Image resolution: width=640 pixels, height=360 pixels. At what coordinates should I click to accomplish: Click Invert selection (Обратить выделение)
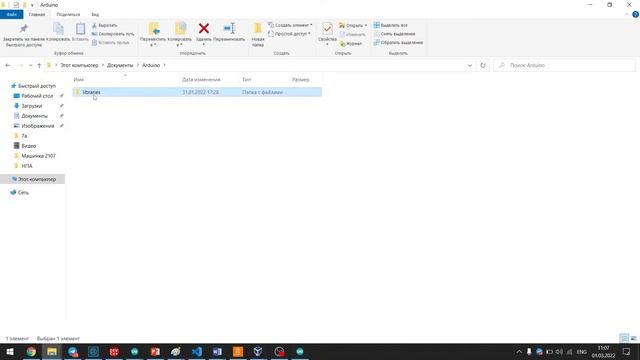coord(398,42)
